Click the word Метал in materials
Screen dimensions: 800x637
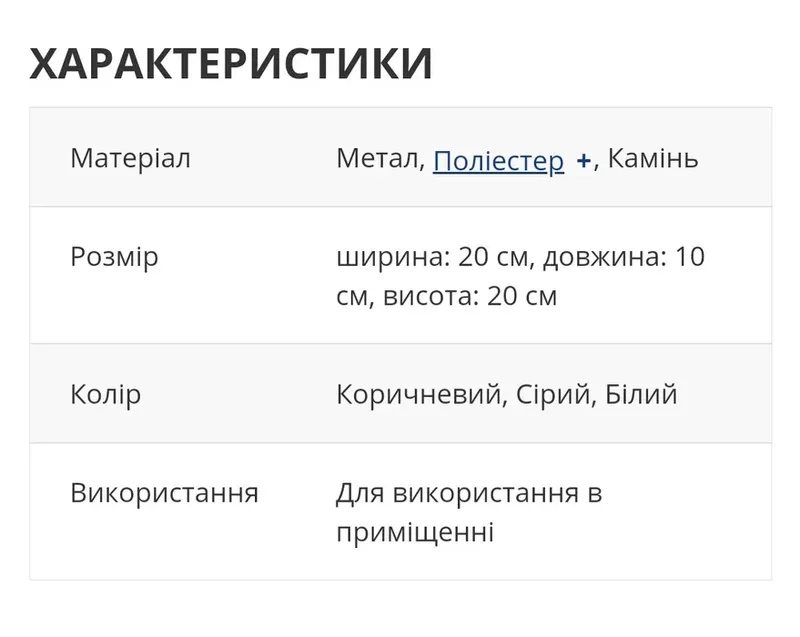380,158
